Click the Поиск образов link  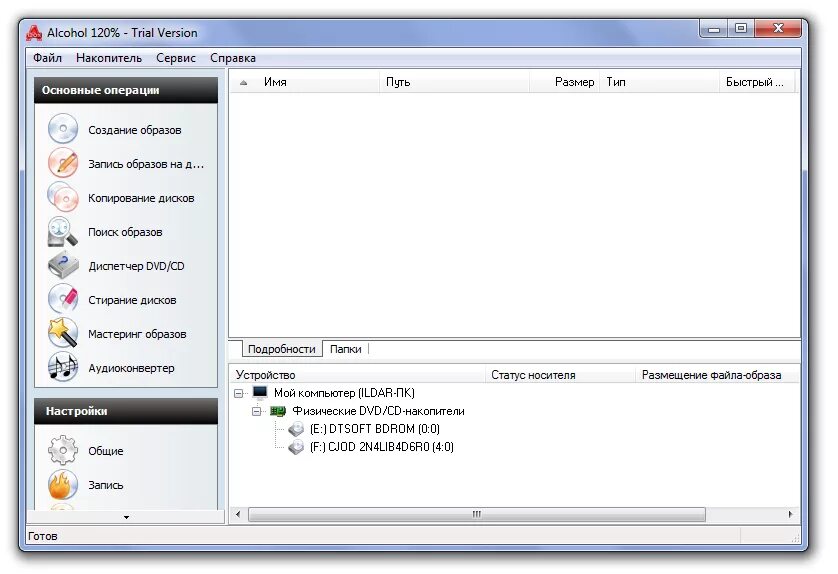coord(125,232)
